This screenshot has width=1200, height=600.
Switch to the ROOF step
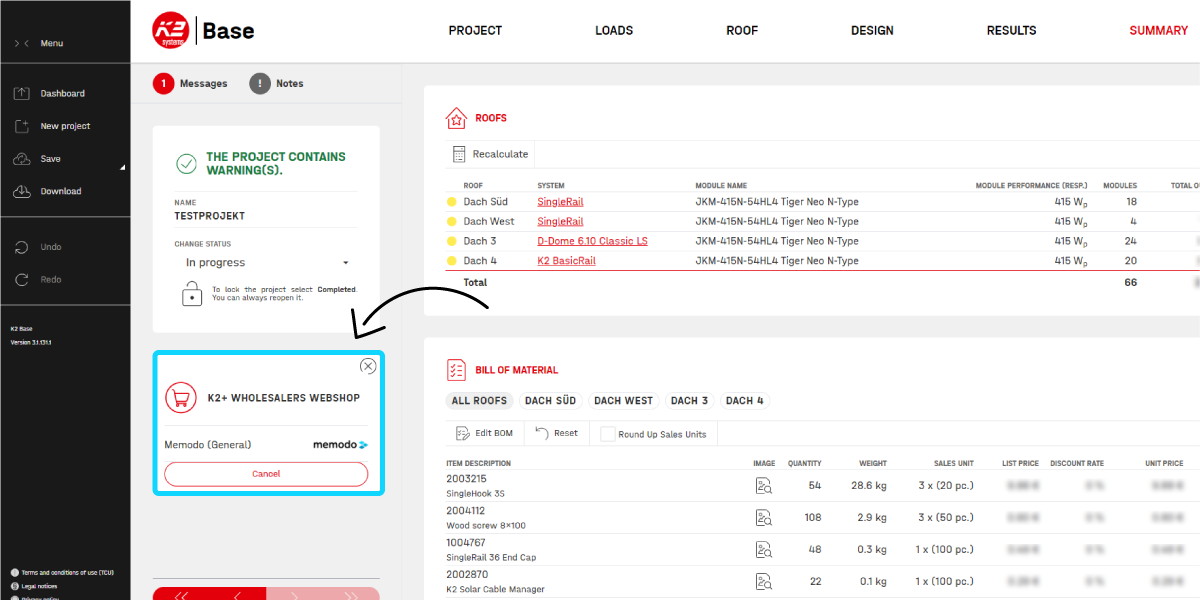742,31
